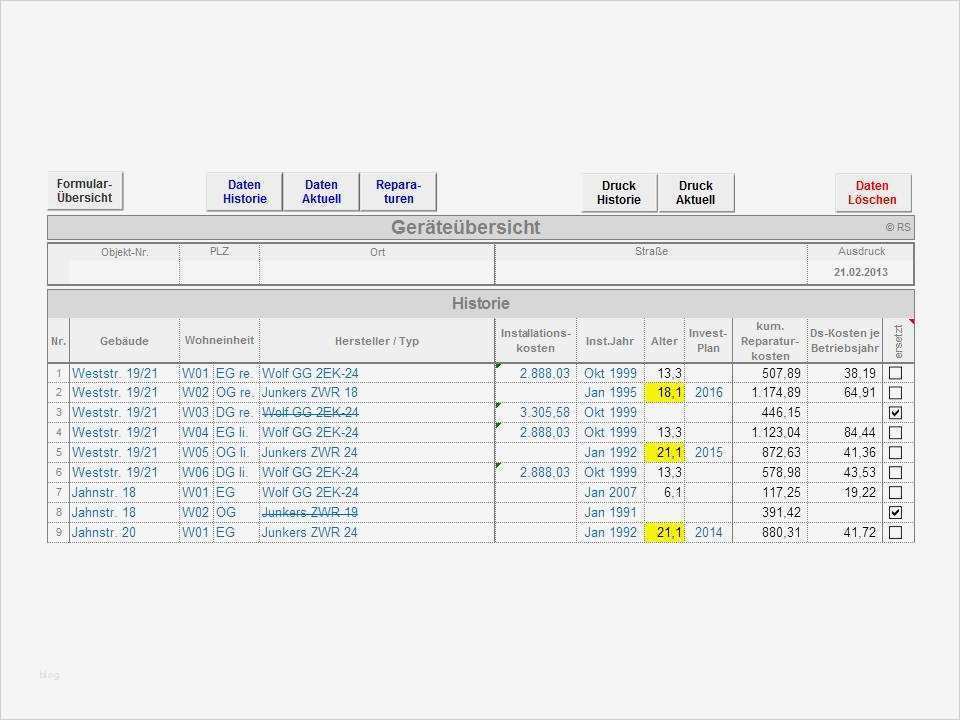The height and width of the screenshot is (720, 960).
Task: Open the Formular-Übersicht view
Action: [x=84, y=189]
